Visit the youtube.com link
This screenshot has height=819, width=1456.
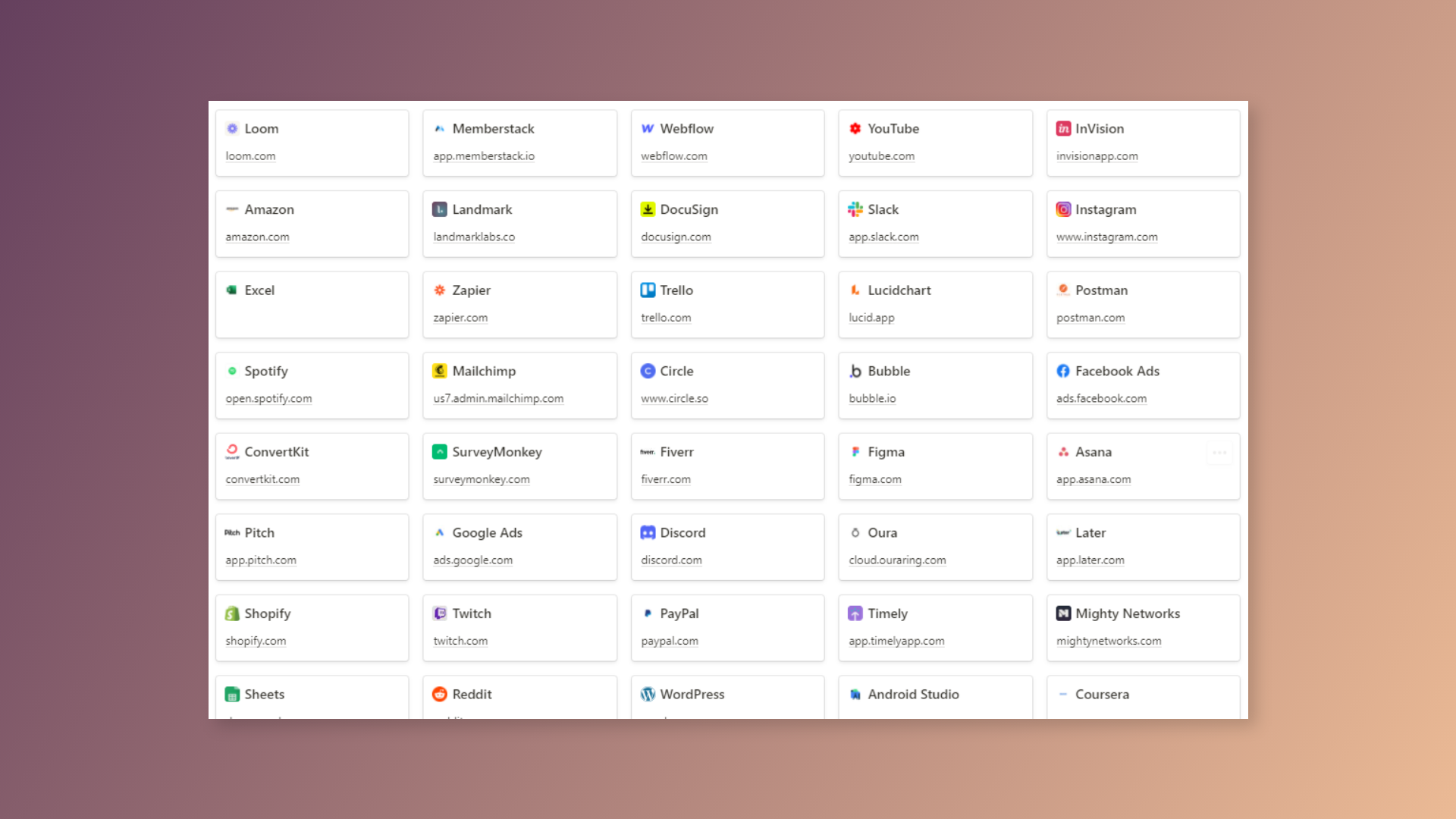tap(881, 156)
